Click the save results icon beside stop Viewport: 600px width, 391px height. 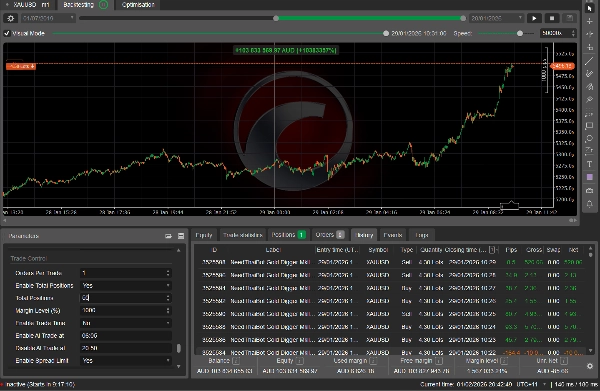click(569, 18)
